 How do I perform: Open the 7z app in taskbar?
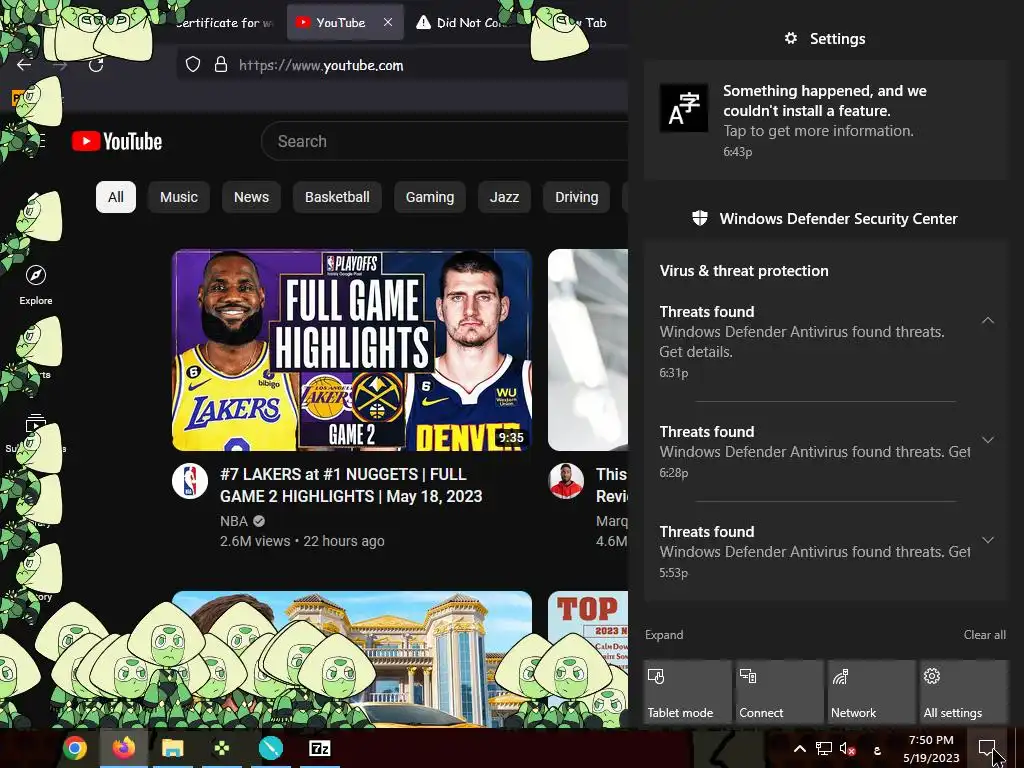[x=319, y=748]
